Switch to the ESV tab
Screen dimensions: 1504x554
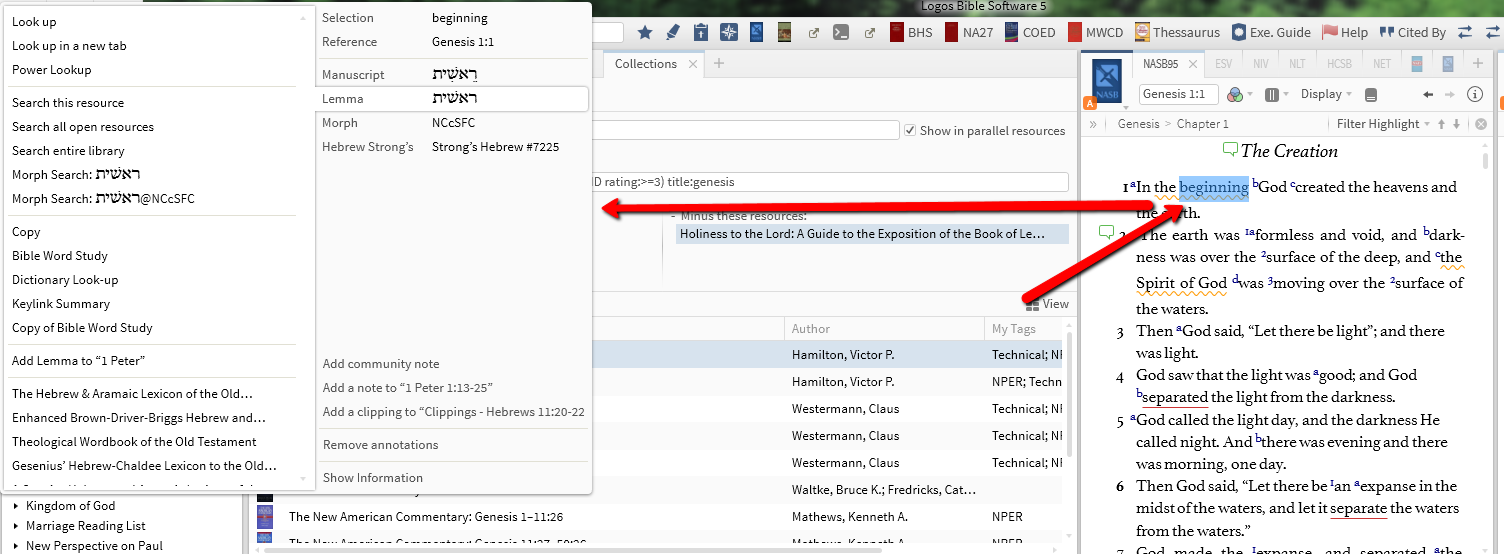[x=1223, y=63]
